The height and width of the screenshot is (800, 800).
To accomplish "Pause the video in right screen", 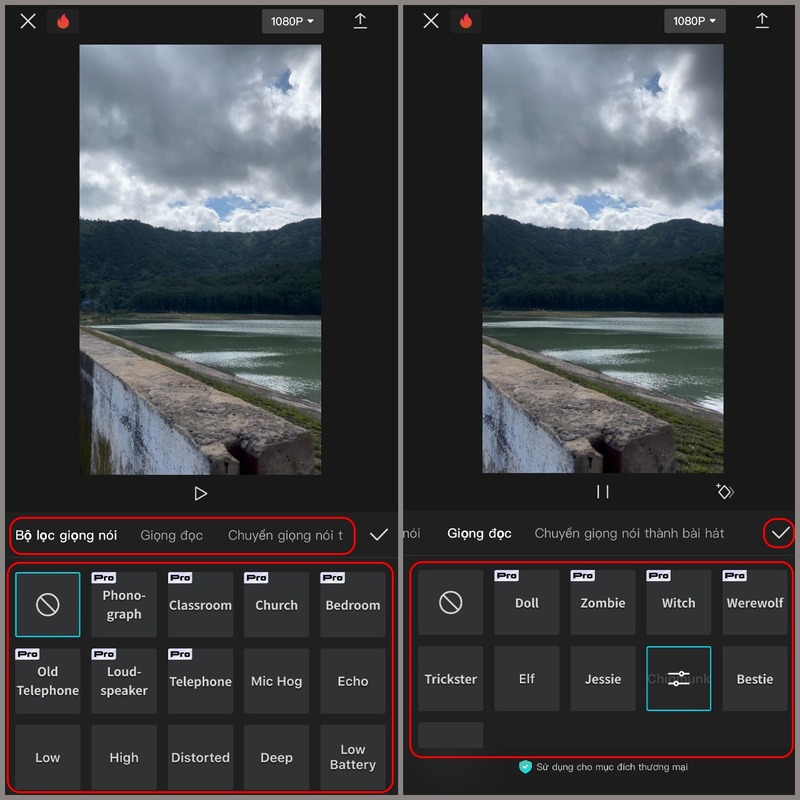I will click(x=603, y=491).
